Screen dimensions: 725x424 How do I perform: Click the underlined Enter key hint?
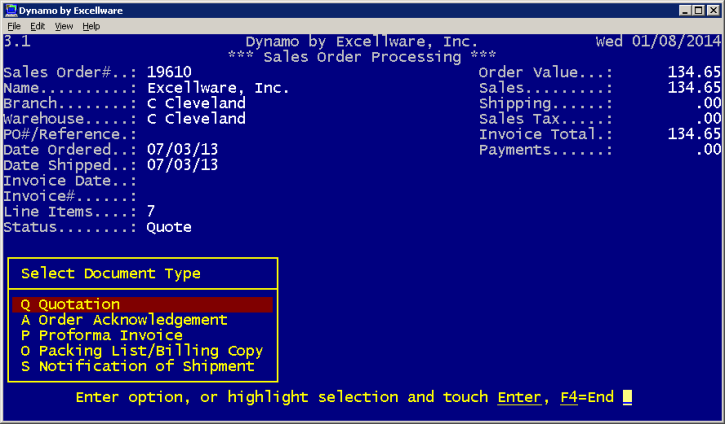(519, 397)
